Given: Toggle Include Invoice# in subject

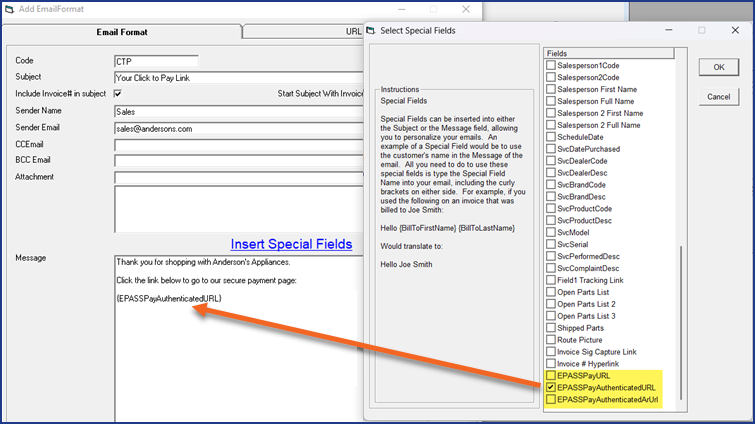Looking at the screenshot, I should (x=117, y=93).
